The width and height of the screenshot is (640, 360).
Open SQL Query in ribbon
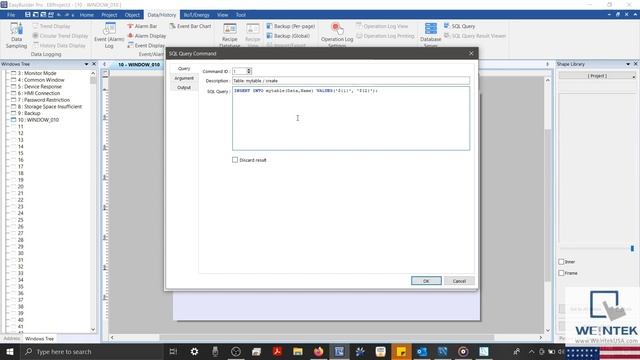click(x=460, y=26)
